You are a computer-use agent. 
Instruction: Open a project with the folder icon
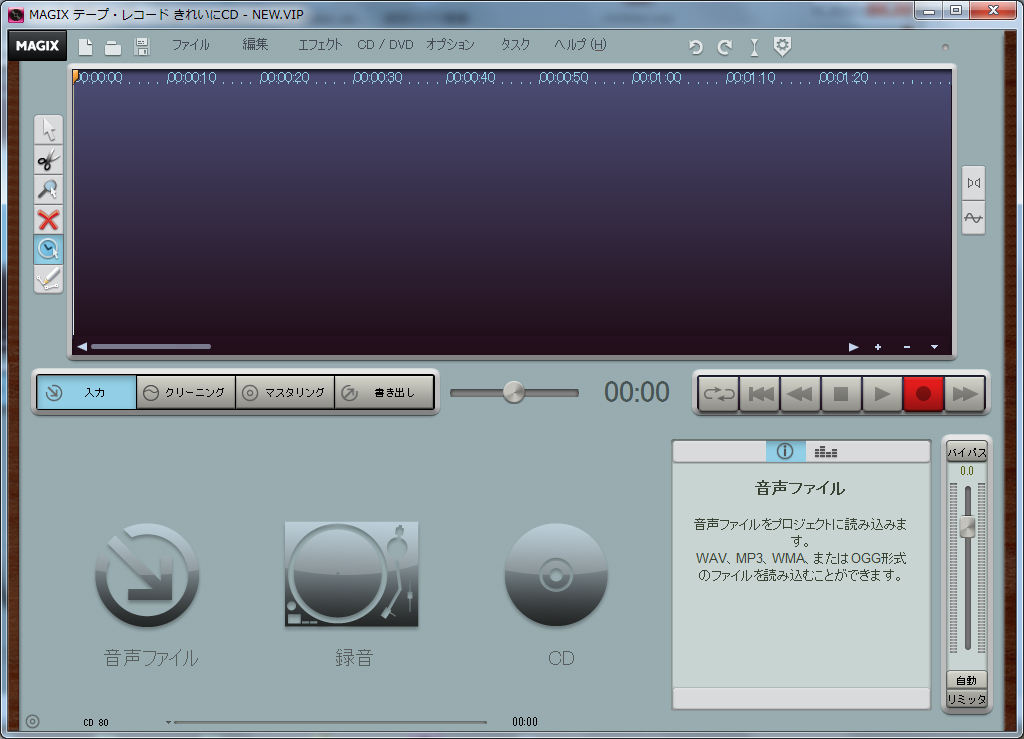click(x=113, y=47)
